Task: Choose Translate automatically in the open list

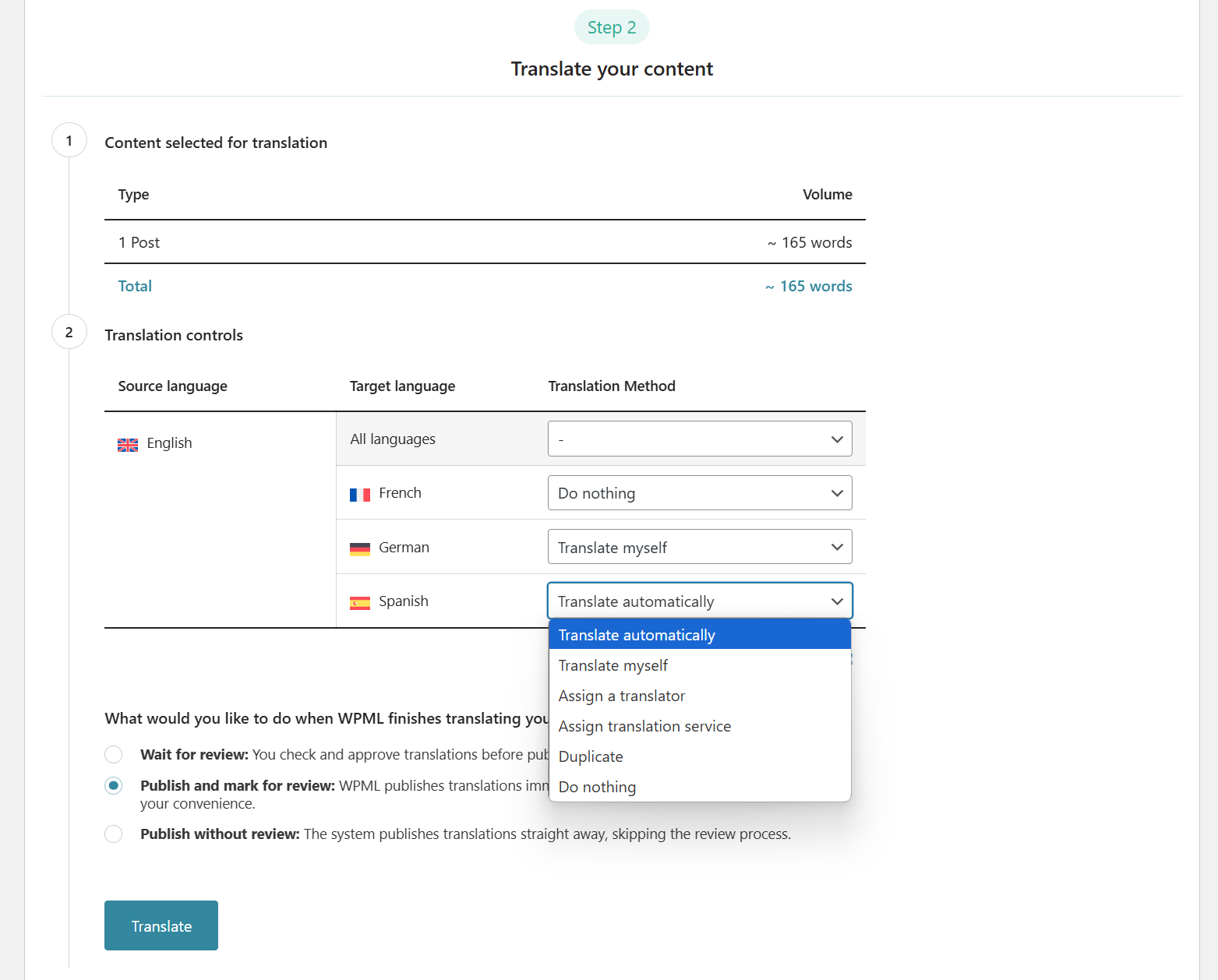Action: [x=700, y=635]
